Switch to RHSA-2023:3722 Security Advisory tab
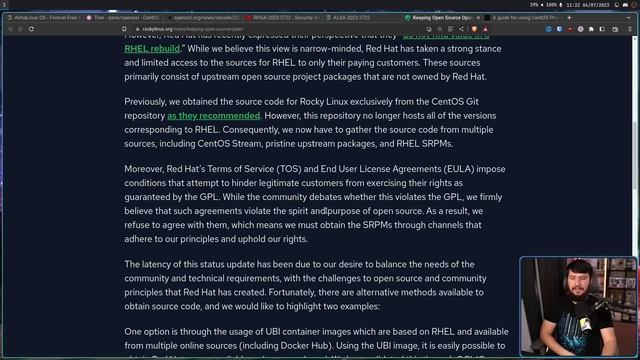This screenshot has height=360, width=640. point(283,18)
